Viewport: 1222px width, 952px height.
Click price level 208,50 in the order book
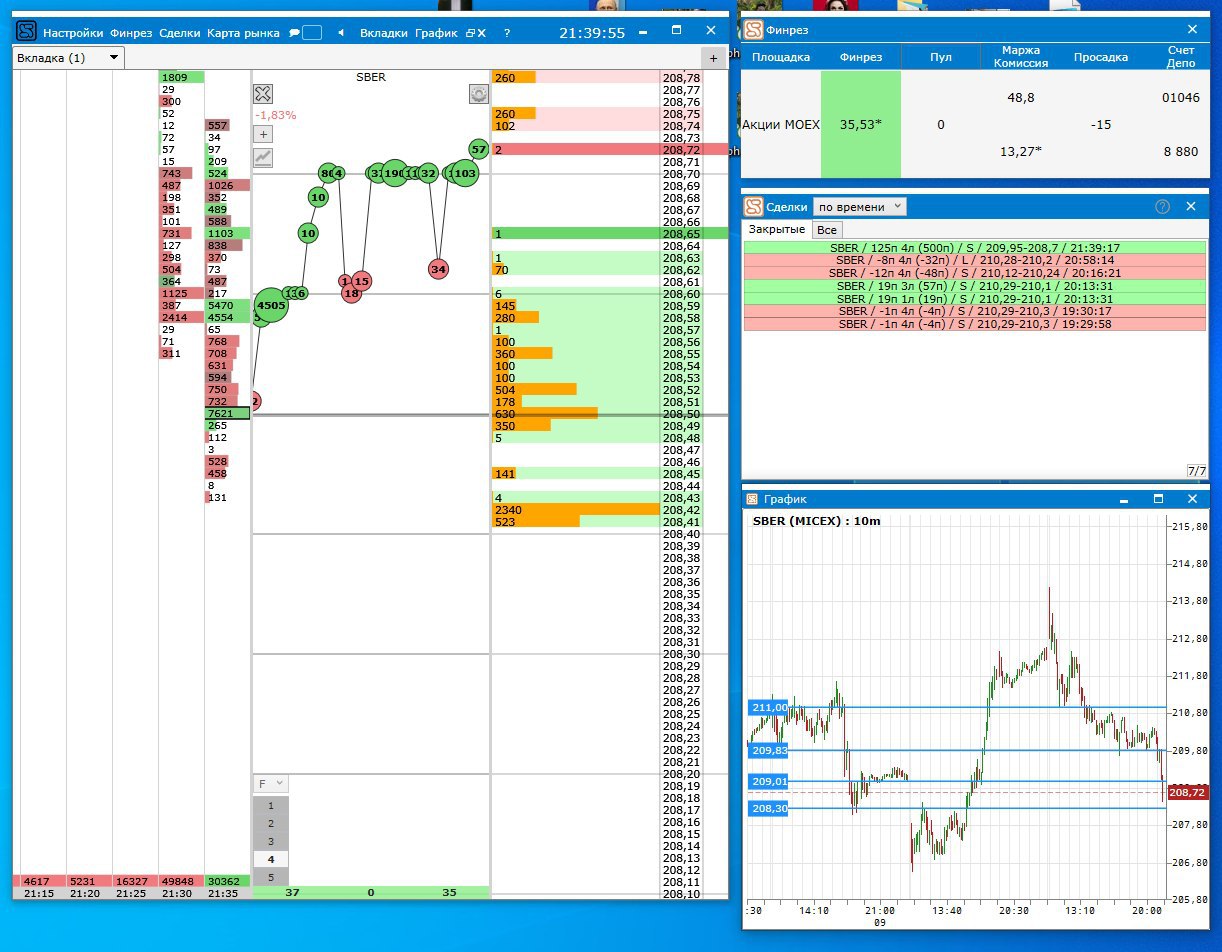(x=680, y=414)
